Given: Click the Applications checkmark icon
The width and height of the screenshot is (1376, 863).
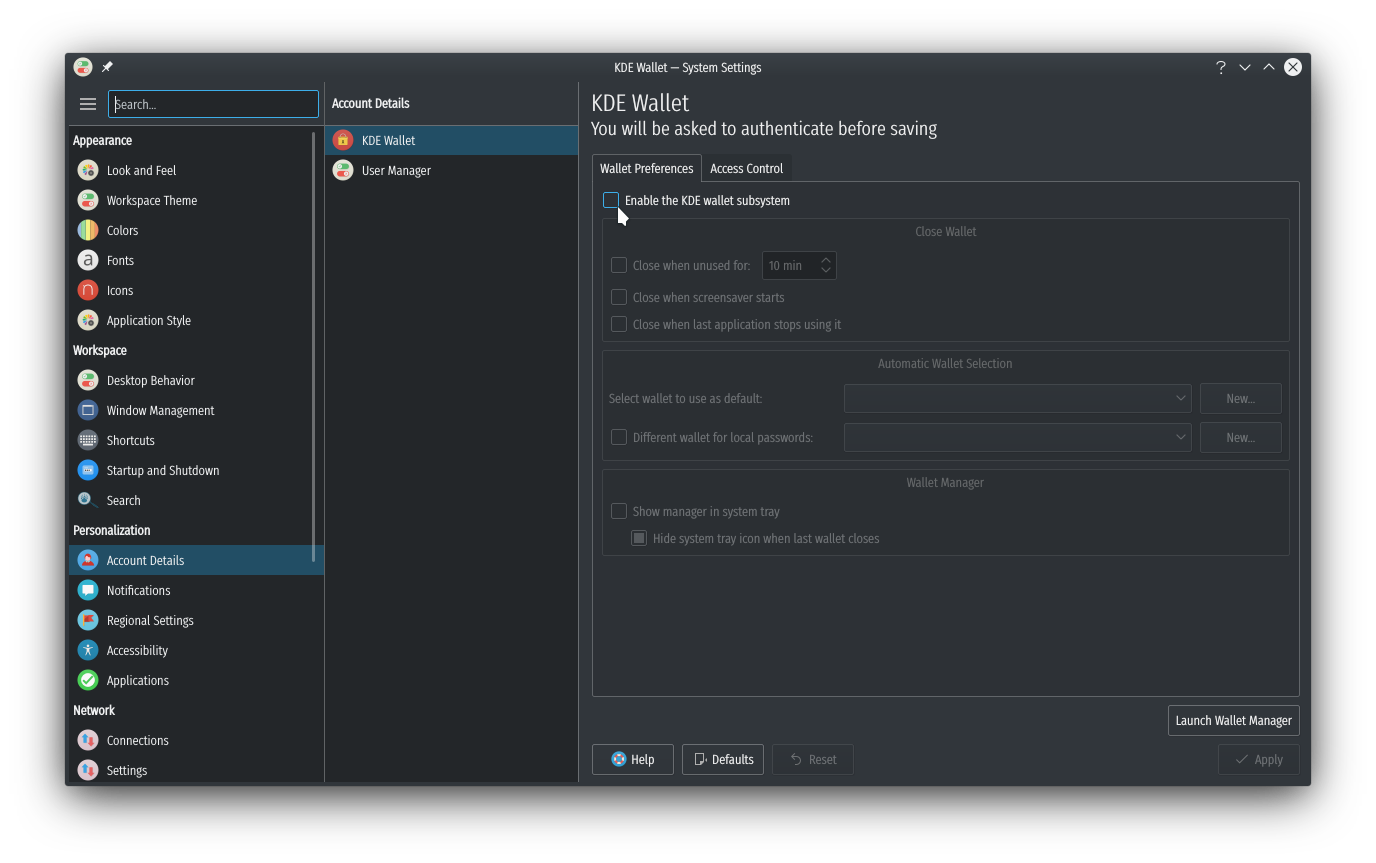Looking at the screenshot, I should pos(88,680).
